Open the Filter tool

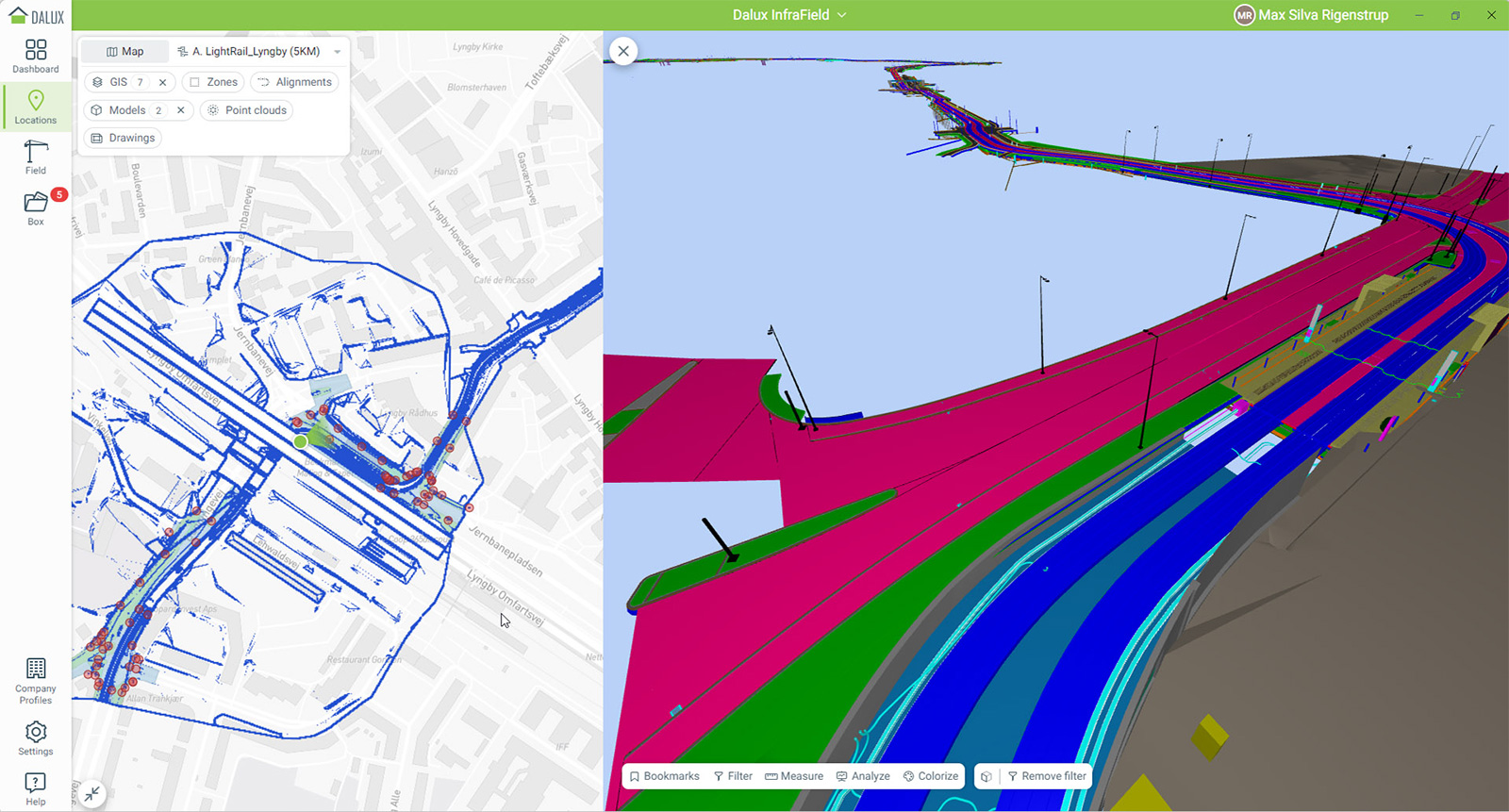coord(733,776)
